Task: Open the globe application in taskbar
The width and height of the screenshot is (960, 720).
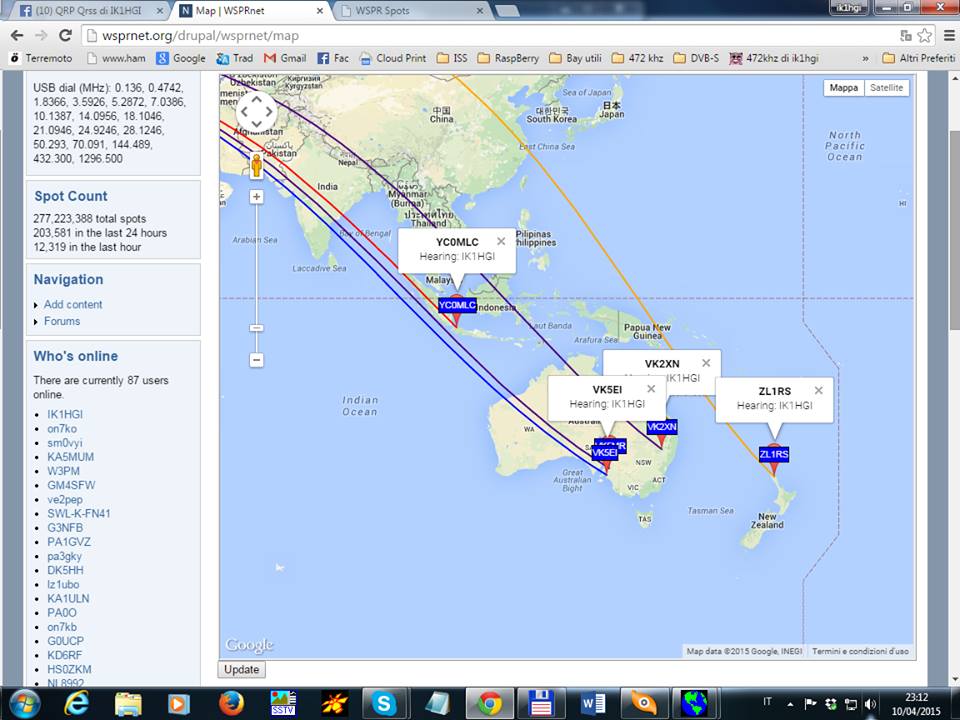Action: click(x=695, y=703)
